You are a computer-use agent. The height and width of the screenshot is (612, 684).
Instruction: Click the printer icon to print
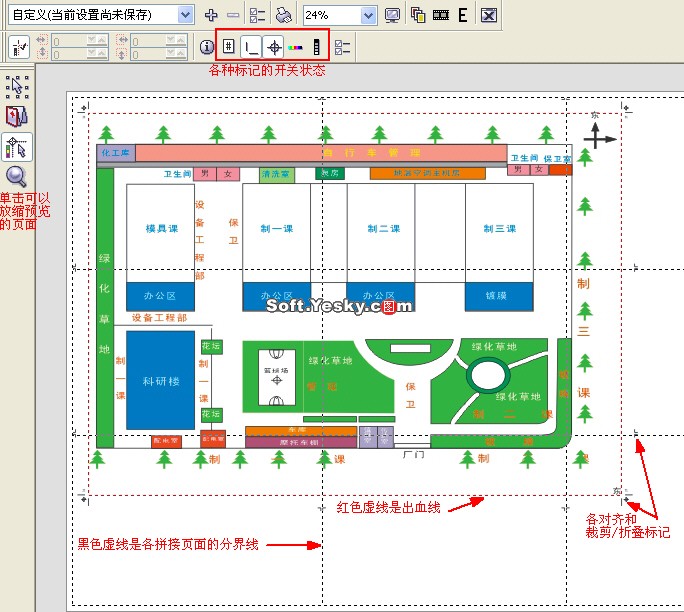284,15
